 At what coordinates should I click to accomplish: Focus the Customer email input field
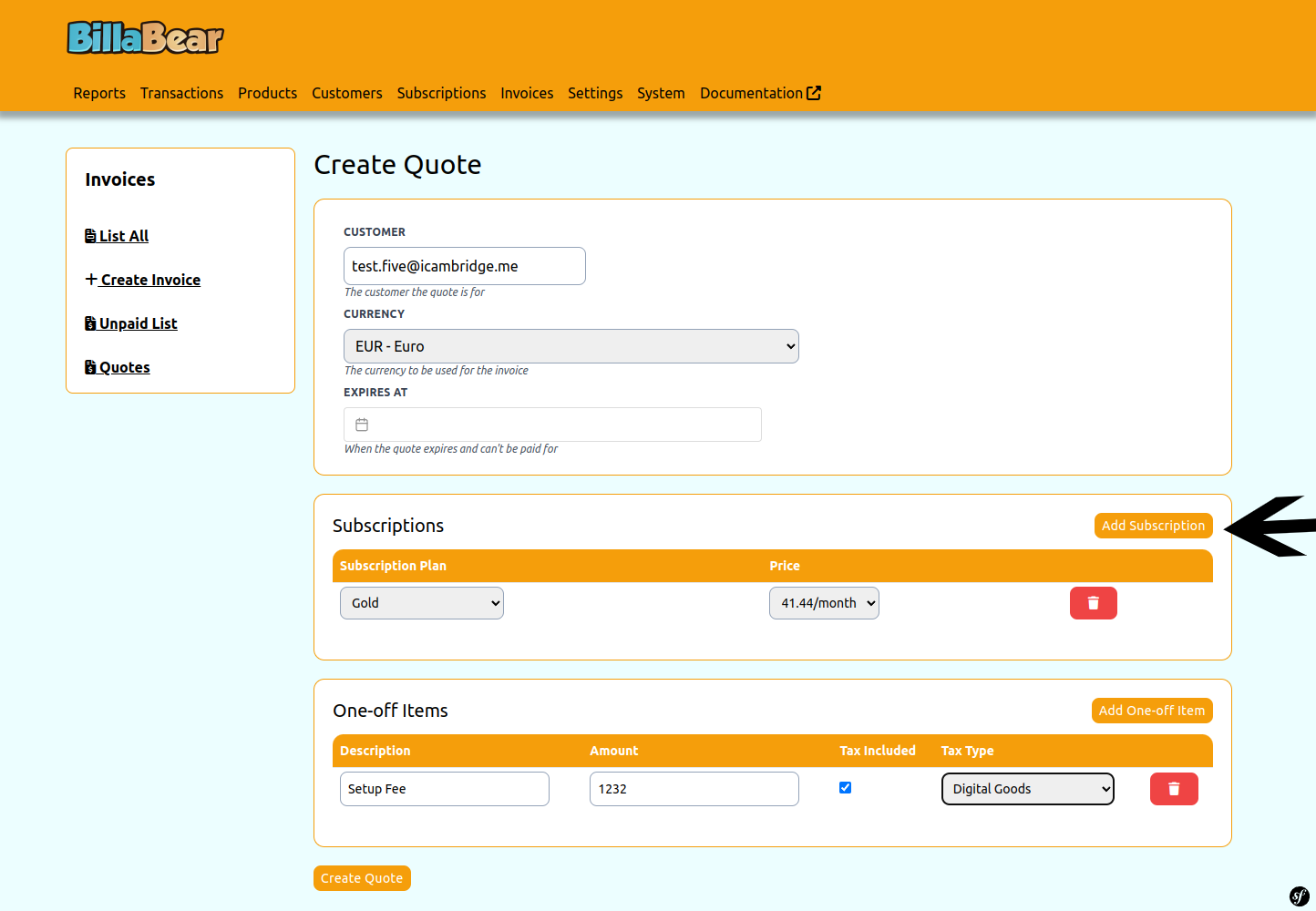[465, 266]
